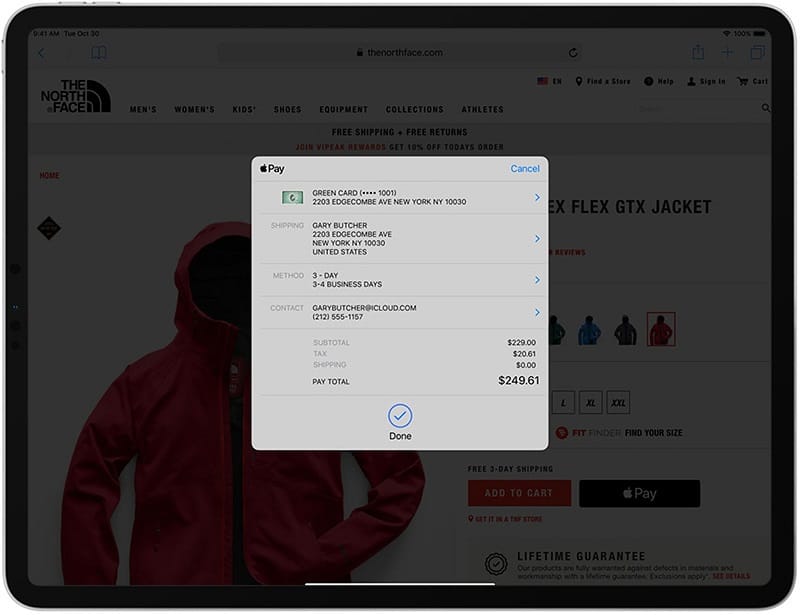800x615 pixels.
Task: Select size XXL option
Action: [x=618, y=402]
